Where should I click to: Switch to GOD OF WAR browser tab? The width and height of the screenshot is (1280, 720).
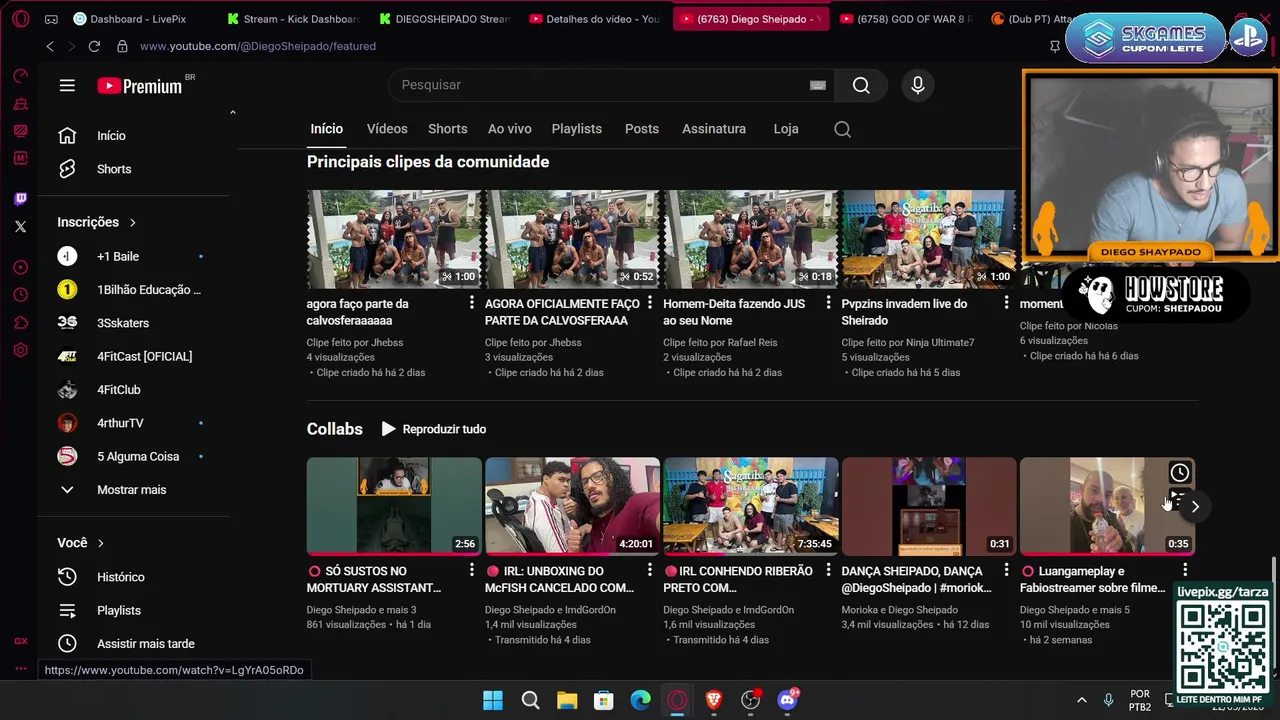(905, 19)
